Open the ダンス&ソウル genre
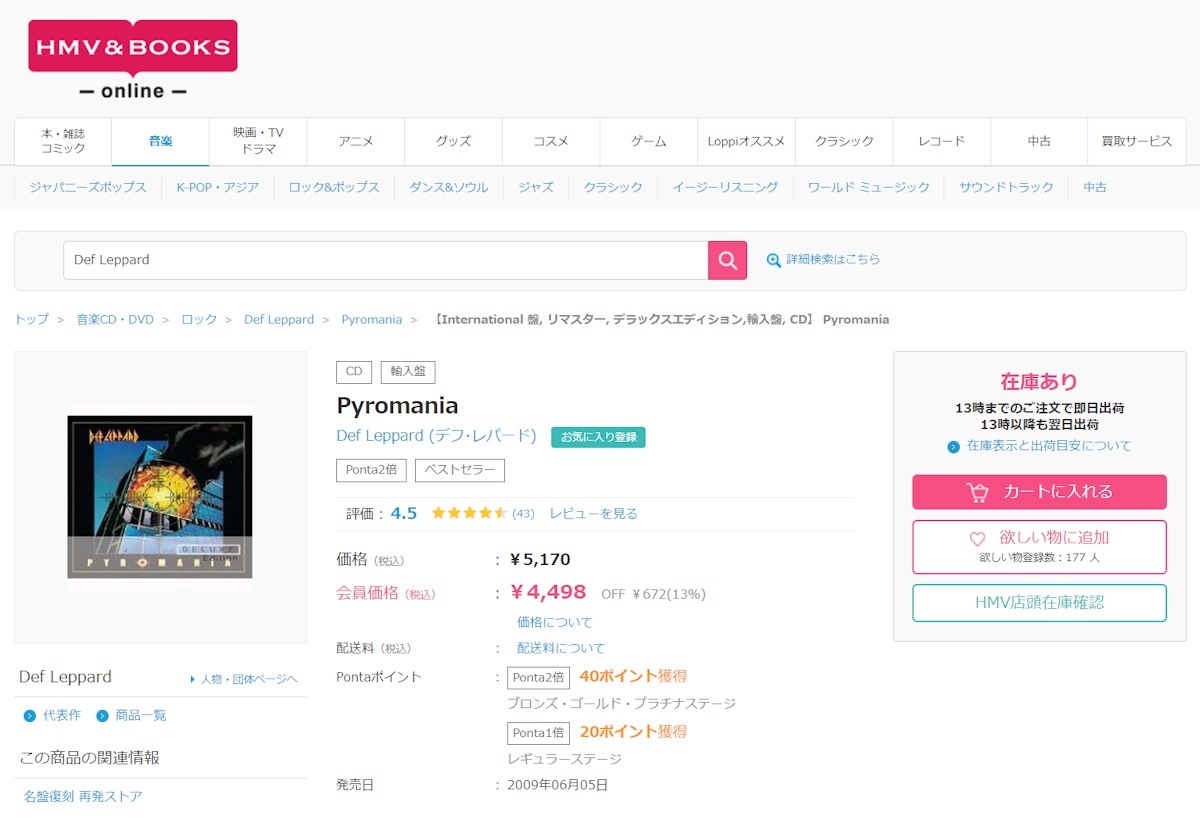The height and width of the screenshot is (820, 1200). click(449, 187)
